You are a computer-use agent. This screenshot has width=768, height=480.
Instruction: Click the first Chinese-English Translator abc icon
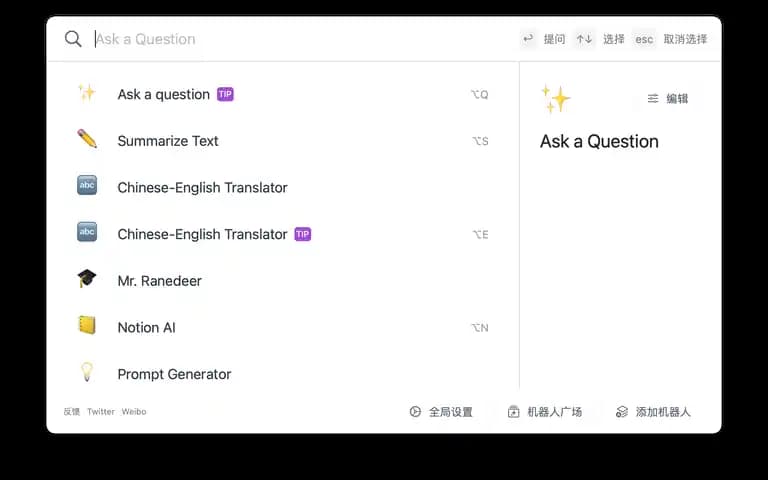87,186
